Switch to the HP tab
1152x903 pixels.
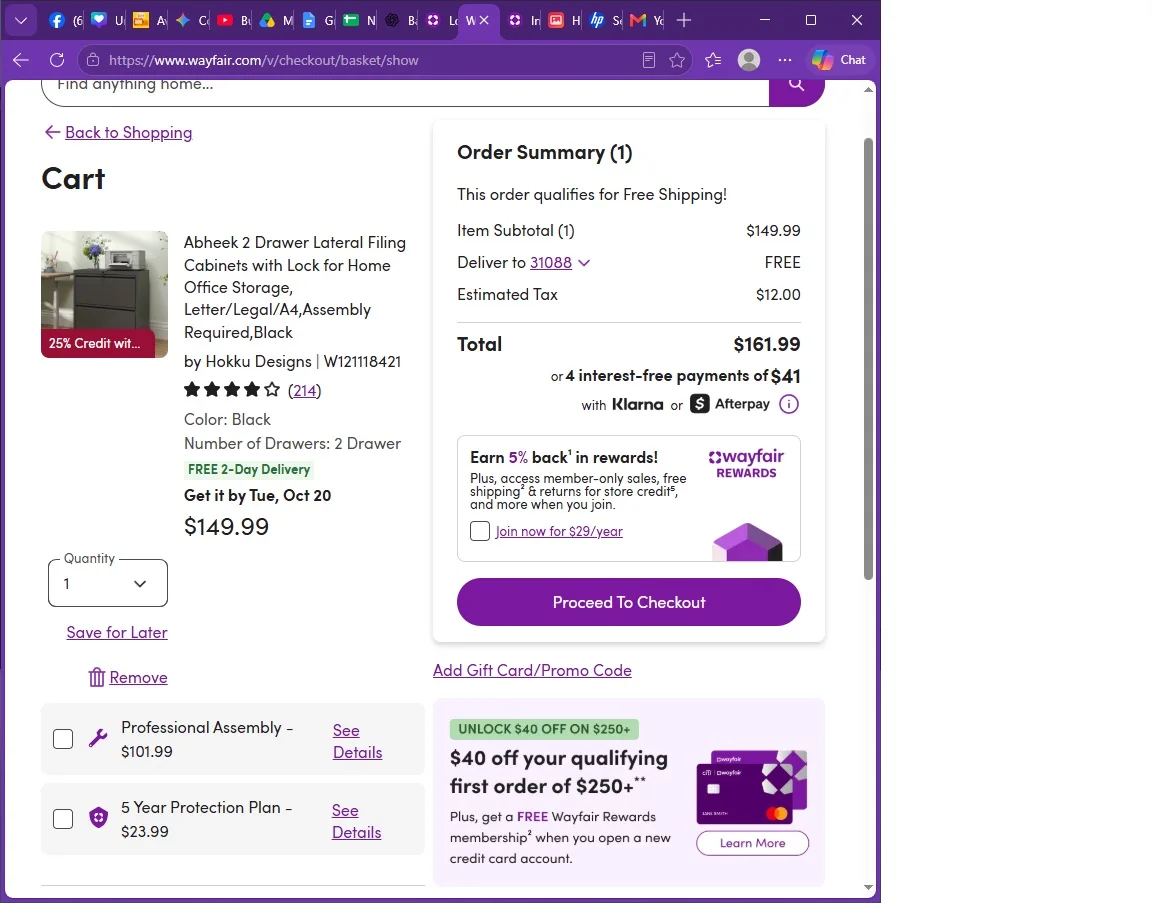(x=597, y=21)
